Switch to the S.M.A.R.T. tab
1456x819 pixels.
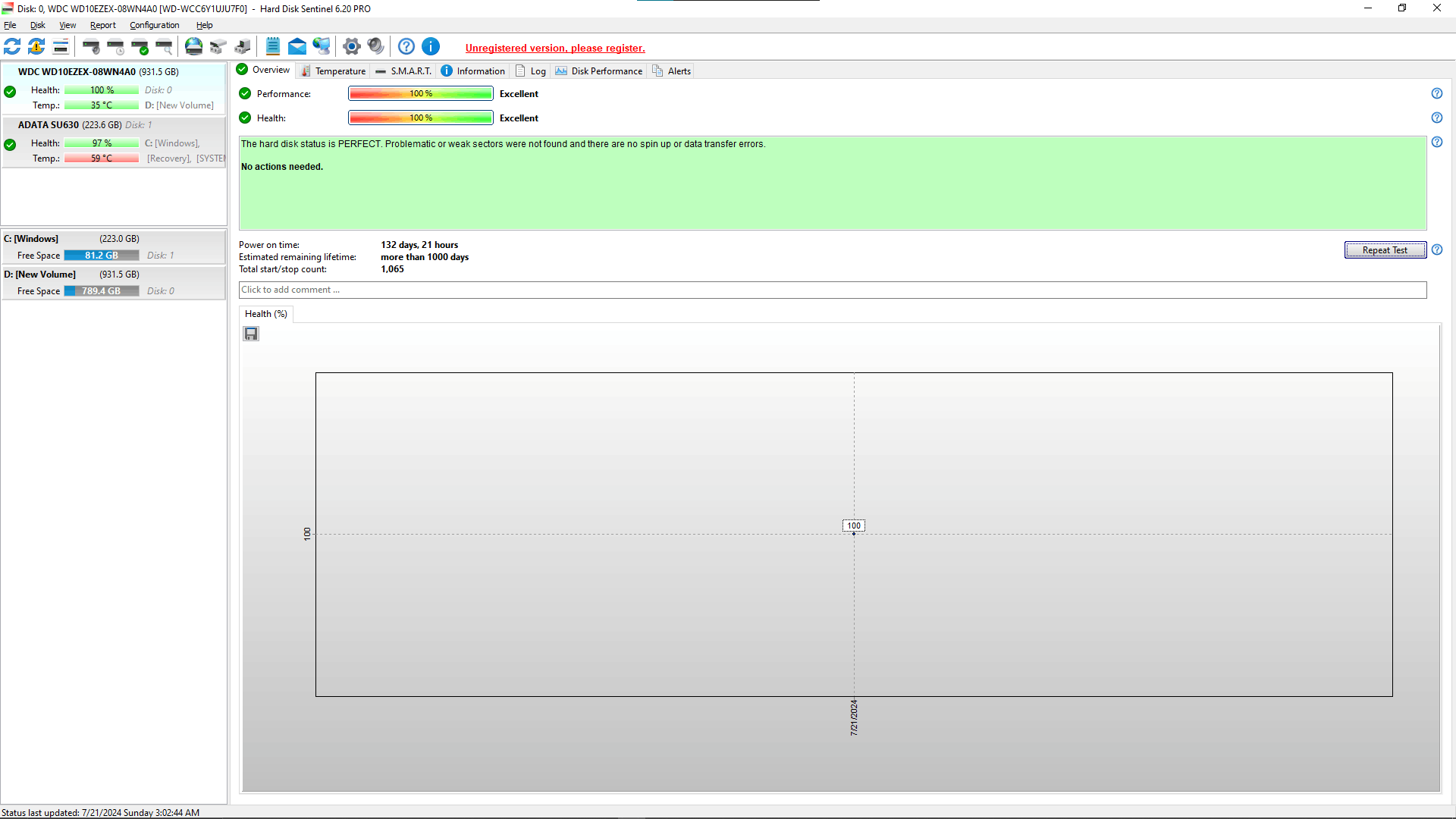(x=403, y=71)
